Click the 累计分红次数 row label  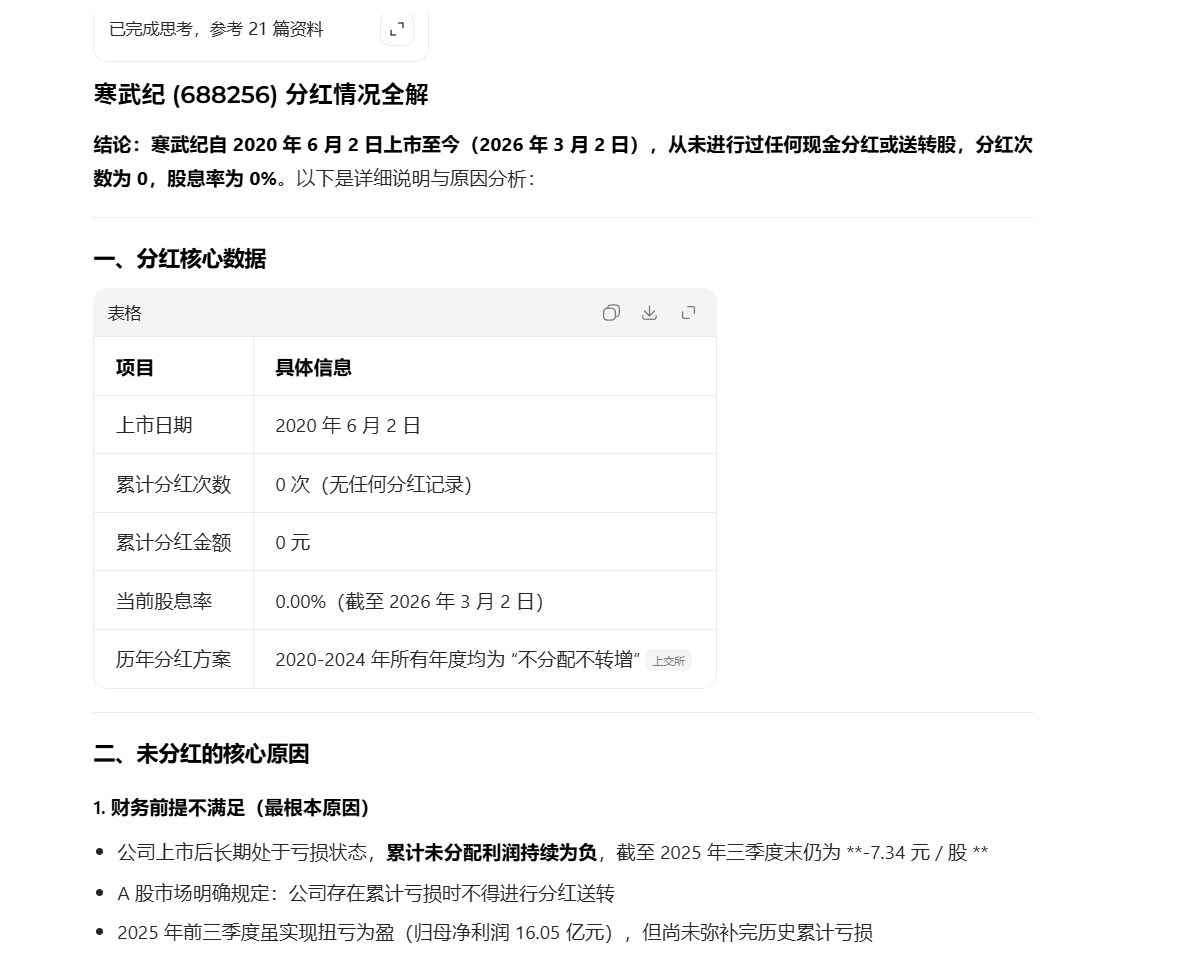tap(173, 484)
